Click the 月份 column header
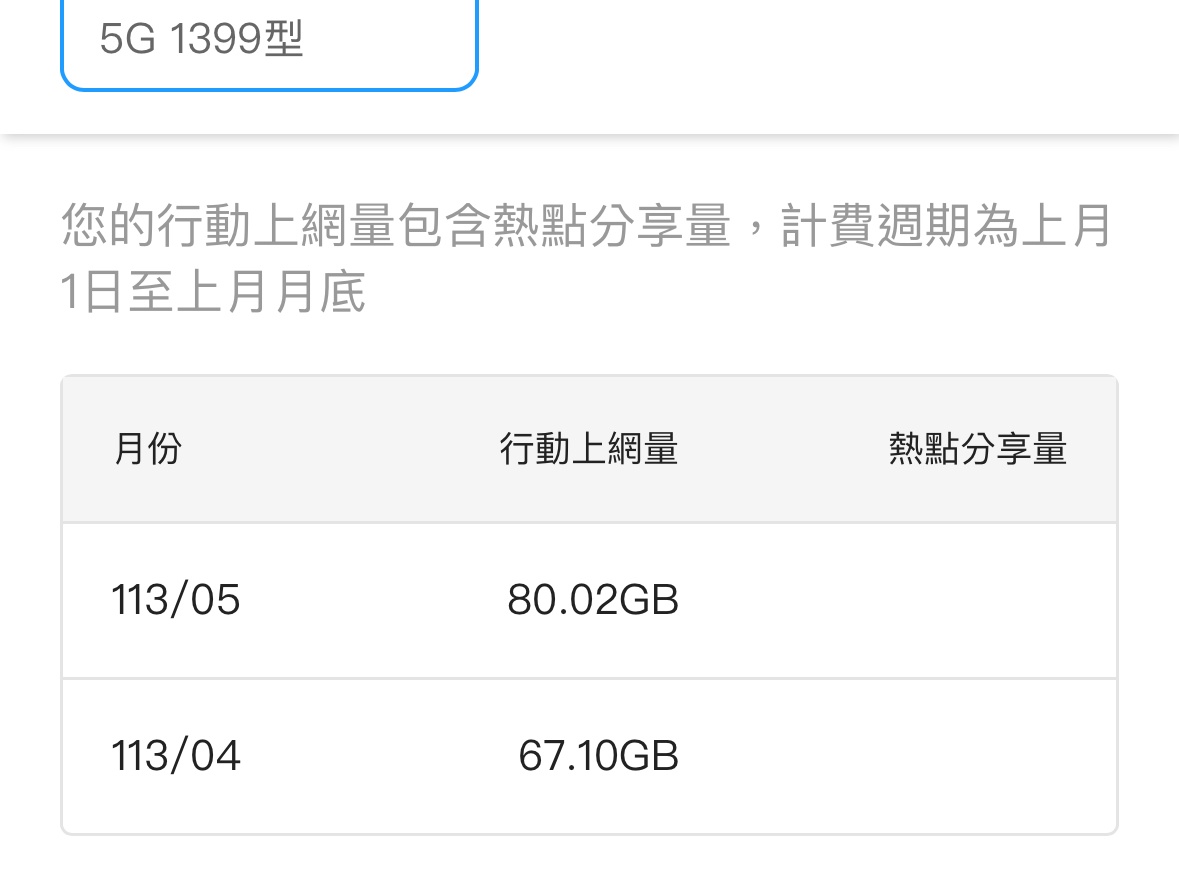The width and height of the screenshot is (1179, 871). click(x=148, y=449)
